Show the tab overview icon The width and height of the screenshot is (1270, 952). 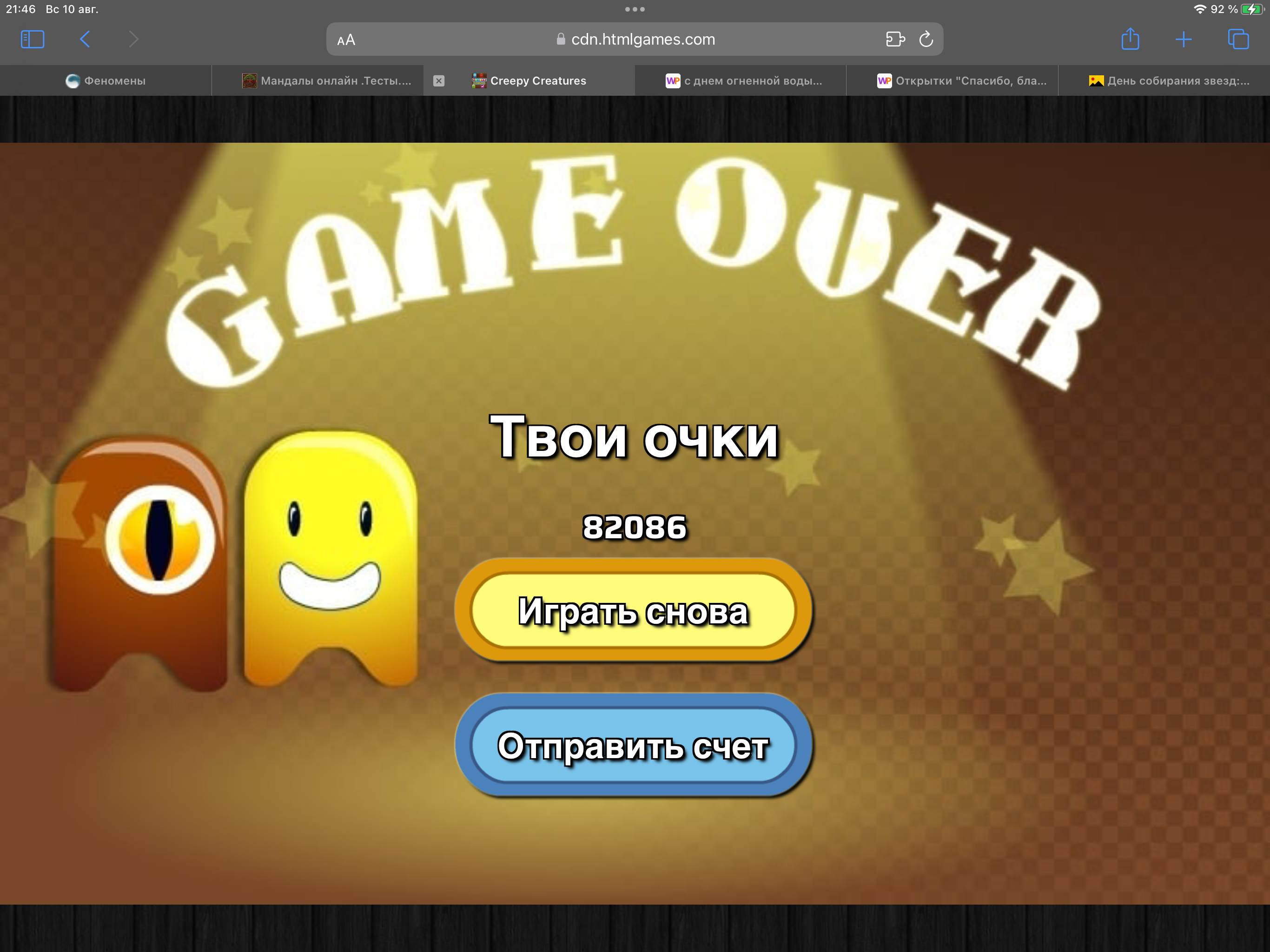[x=1238, y=39]
